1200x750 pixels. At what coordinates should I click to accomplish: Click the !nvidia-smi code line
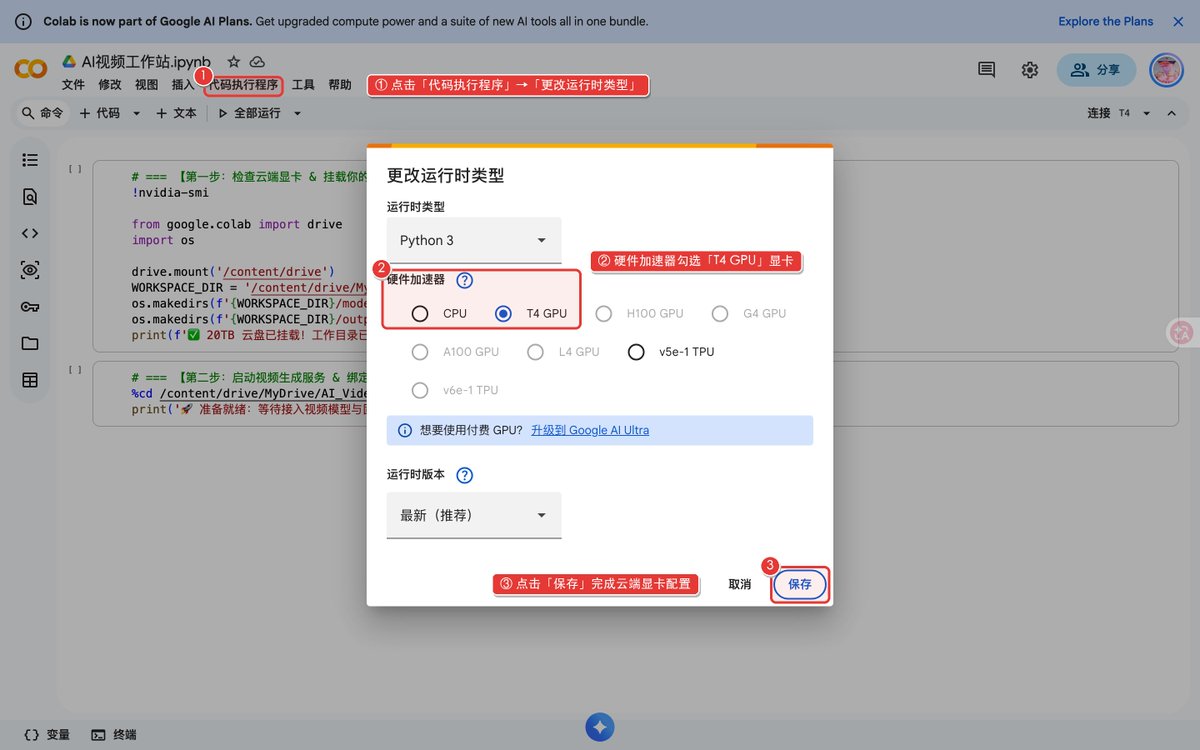[x=170, y=192]
